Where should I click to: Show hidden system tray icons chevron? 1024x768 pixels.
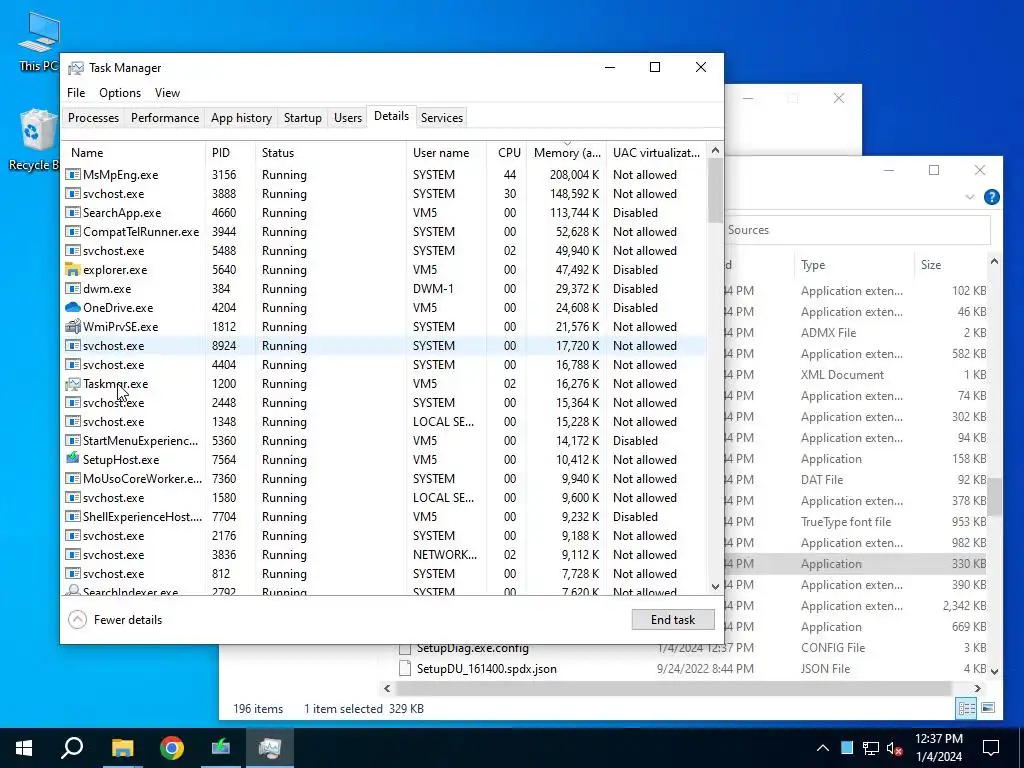[823, 748]
